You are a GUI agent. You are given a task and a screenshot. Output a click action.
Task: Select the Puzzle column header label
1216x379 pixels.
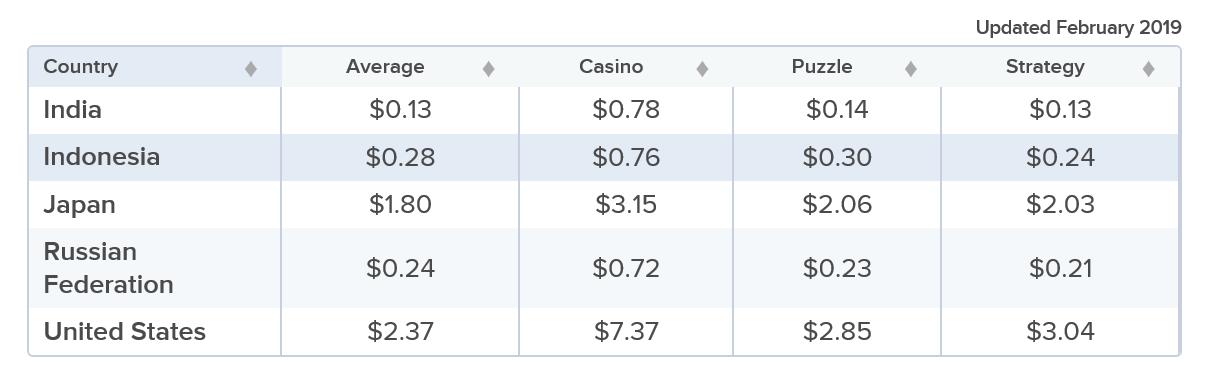[822, 67]
